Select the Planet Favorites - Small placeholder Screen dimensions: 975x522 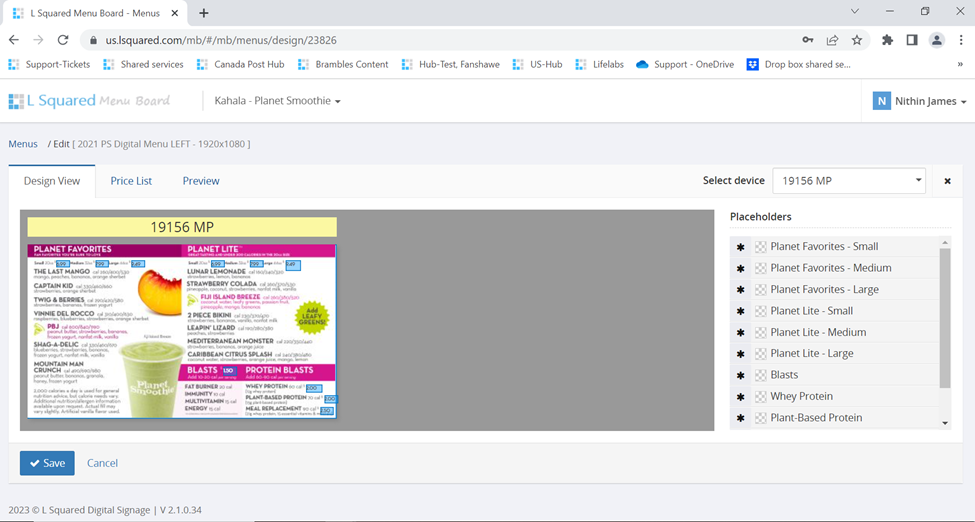pos(824,246)
